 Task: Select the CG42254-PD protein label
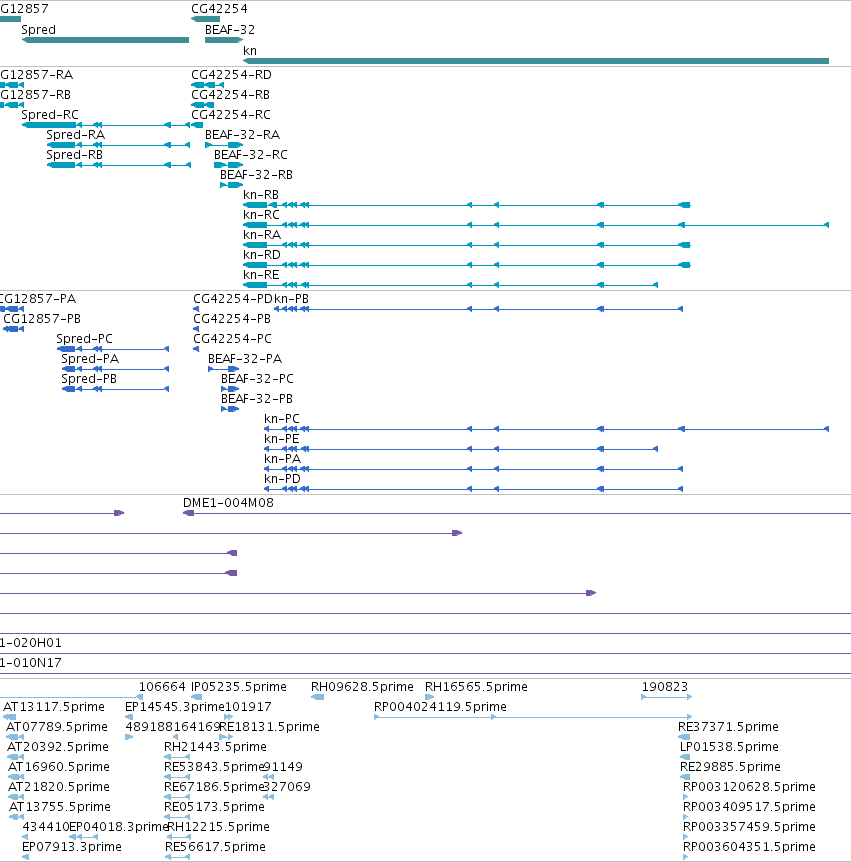(233, 299)
